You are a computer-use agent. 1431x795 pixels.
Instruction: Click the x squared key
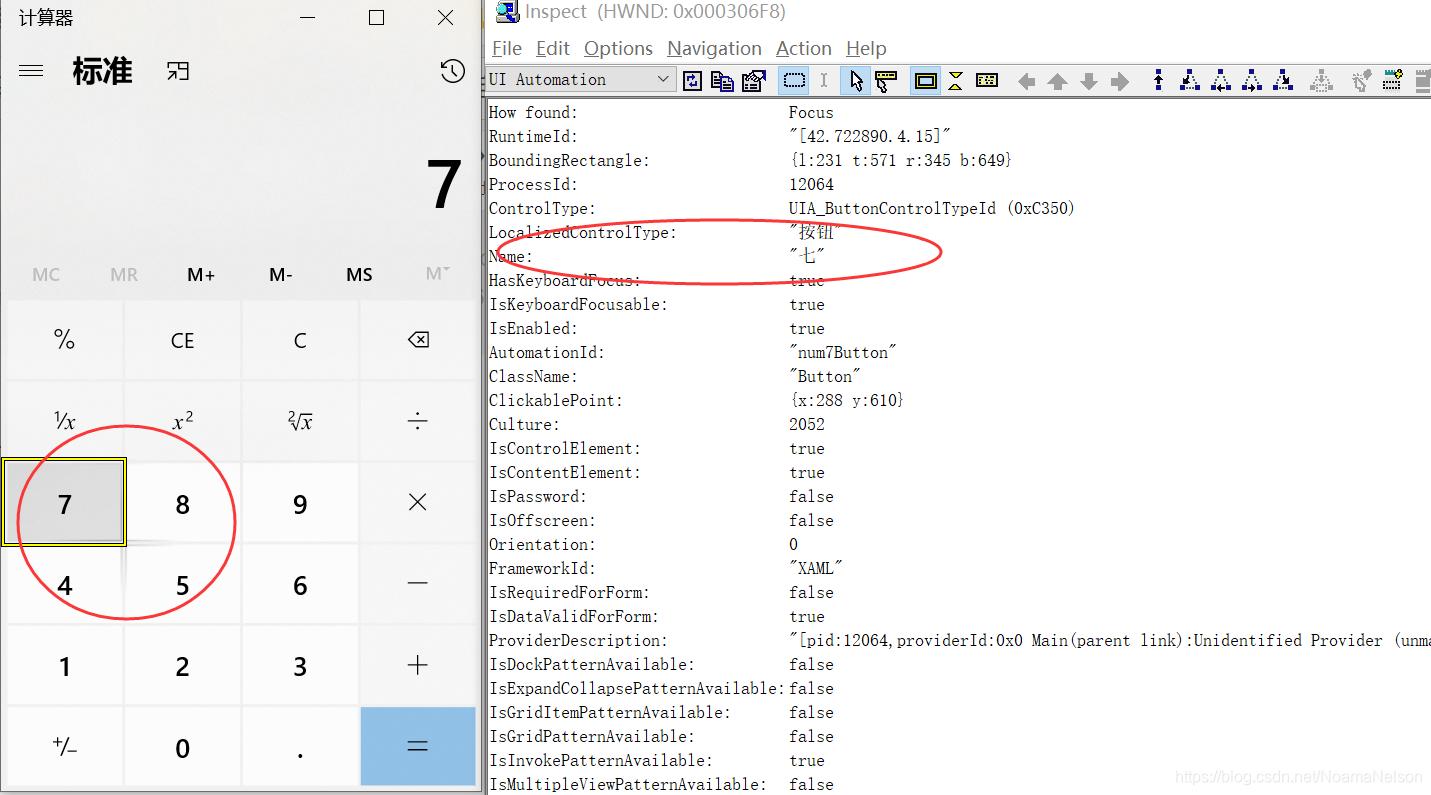(183, 421)
